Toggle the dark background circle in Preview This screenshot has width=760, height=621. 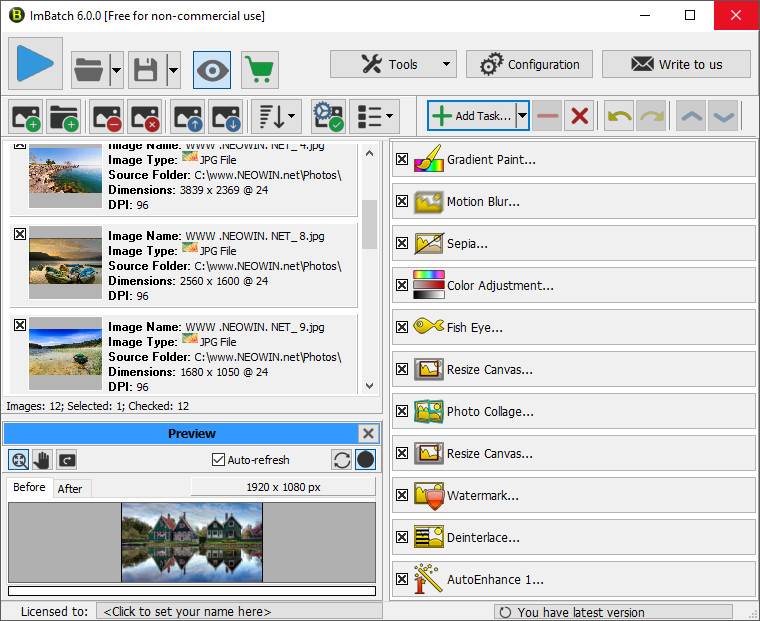(365, 460)
